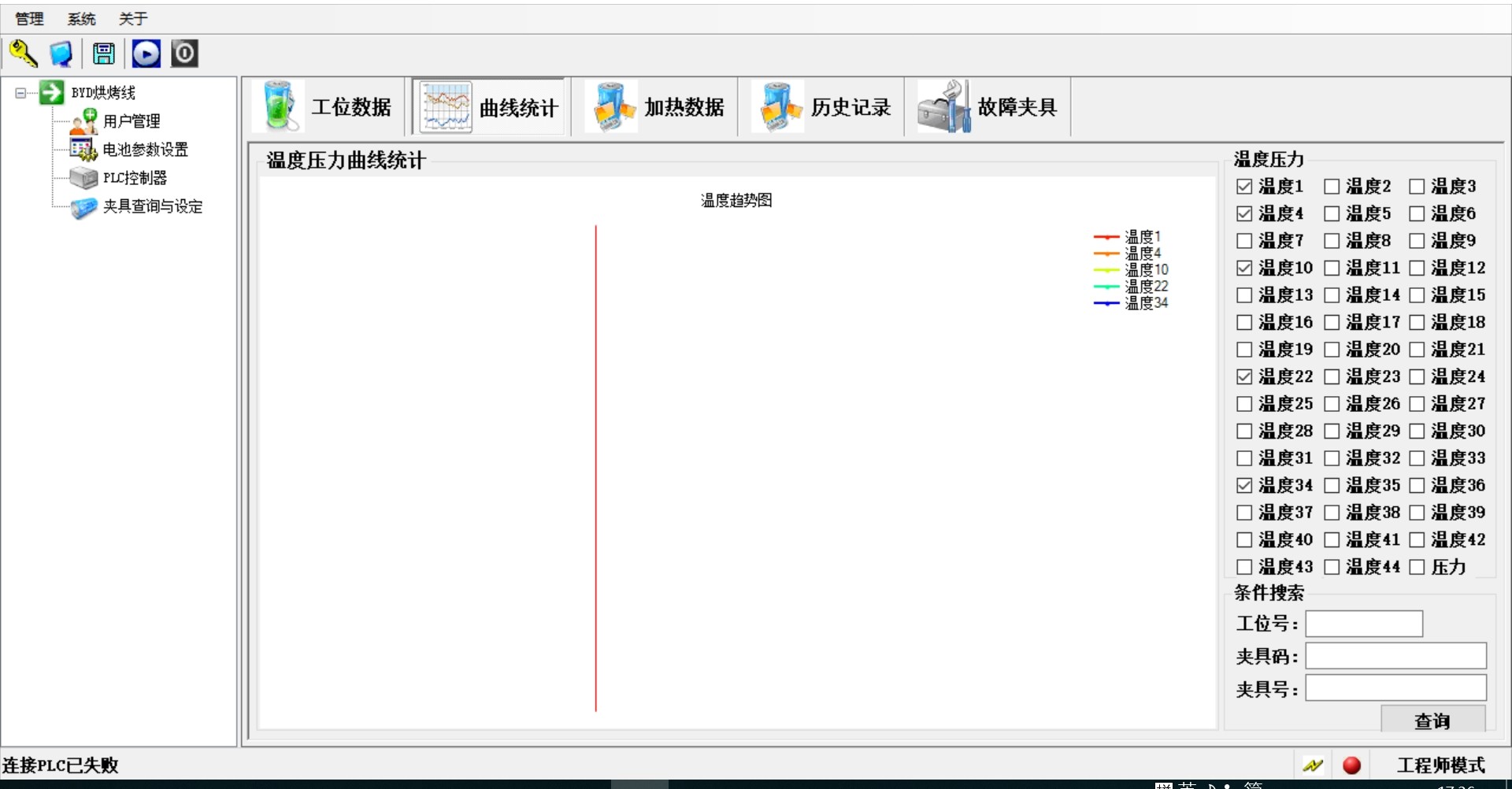Click the yellow 温度10 legend swatch

[x=1106, y=270]
